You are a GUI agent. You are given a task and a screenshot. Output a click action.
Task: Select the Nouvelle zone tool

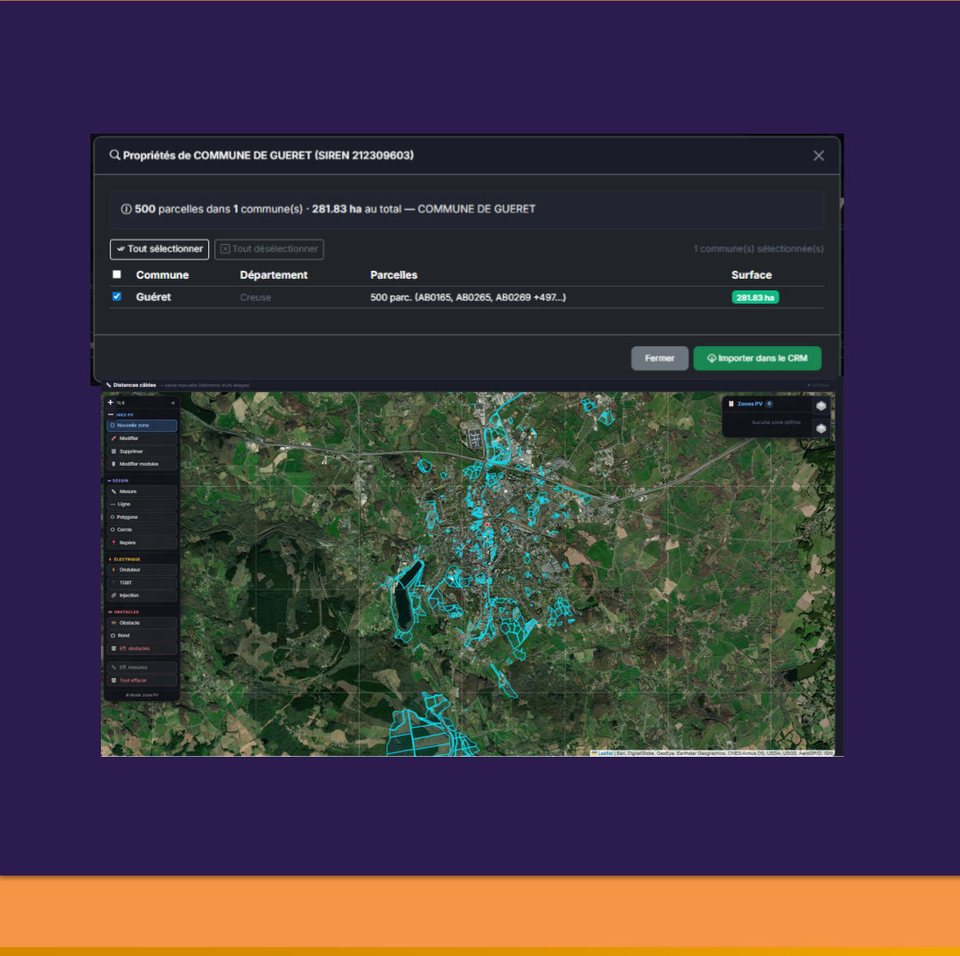[x=141, y=425]
